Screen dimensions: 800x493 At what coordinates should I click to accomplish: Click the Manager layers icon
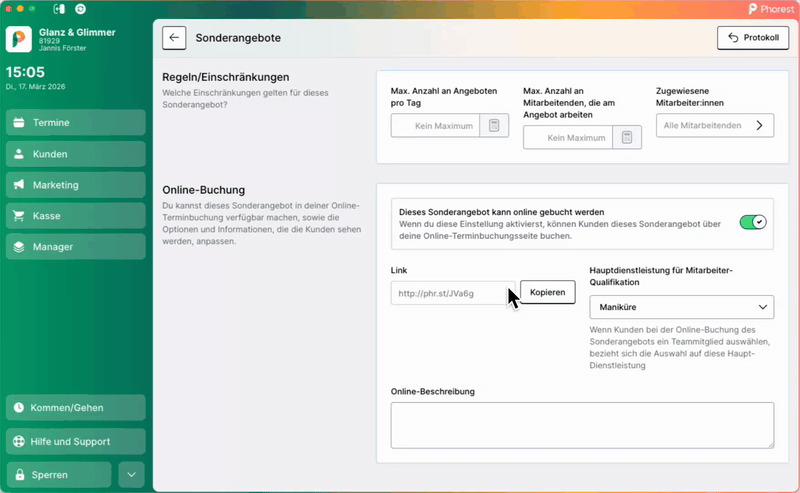(19, 247)
